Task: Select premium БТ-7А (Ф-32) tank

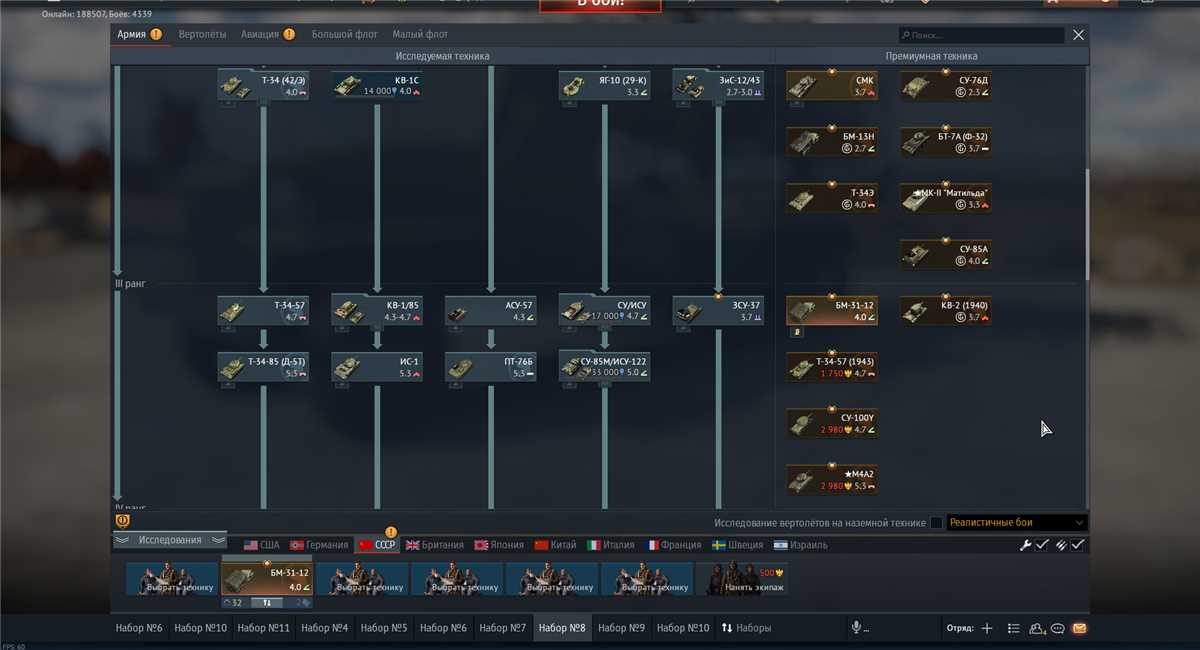Action: pyautogui.click(x=946, y=141)
